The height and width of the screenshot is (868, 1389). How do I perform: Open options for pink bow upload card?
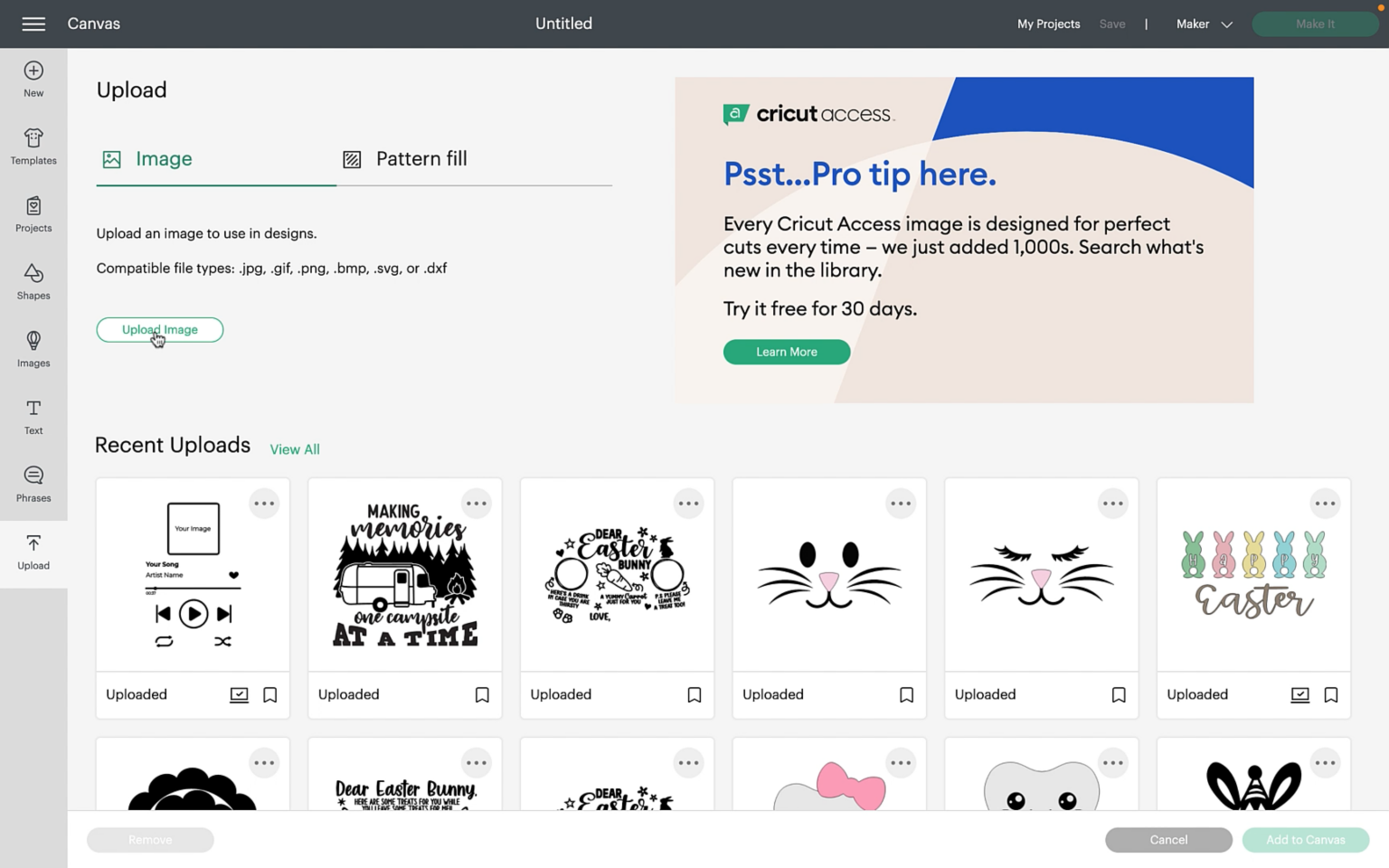point(901,763)
